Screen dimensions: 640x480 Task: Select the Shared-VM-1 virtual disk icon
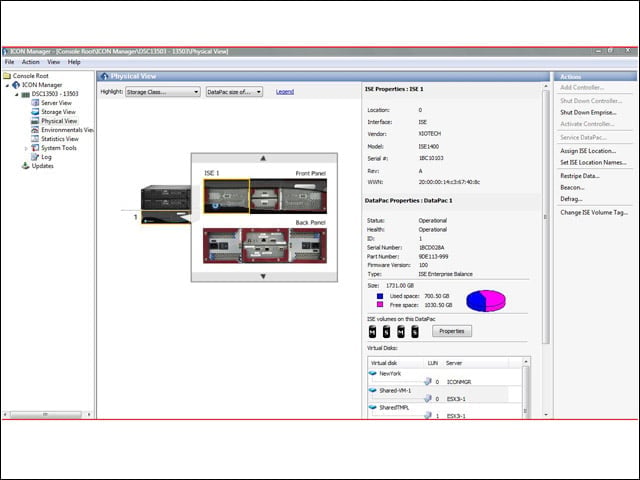coord(372,391)
